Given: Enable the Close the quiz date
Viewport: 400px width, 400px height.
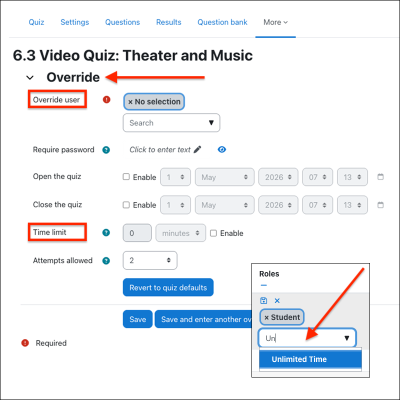Looking at the screenshot, I should click(x=126, y=205).
